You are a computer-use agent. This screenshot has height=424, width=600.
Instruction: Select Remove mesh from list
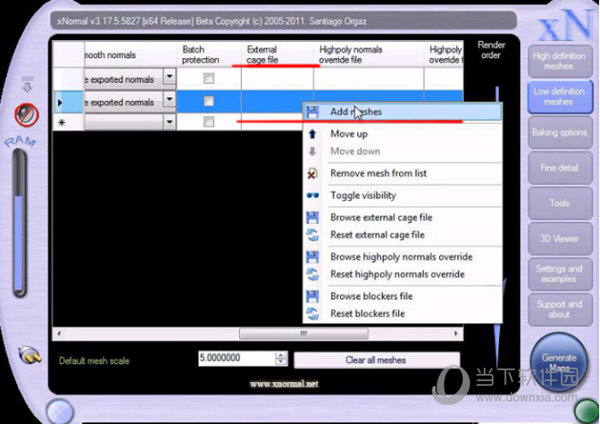(402, 173)
